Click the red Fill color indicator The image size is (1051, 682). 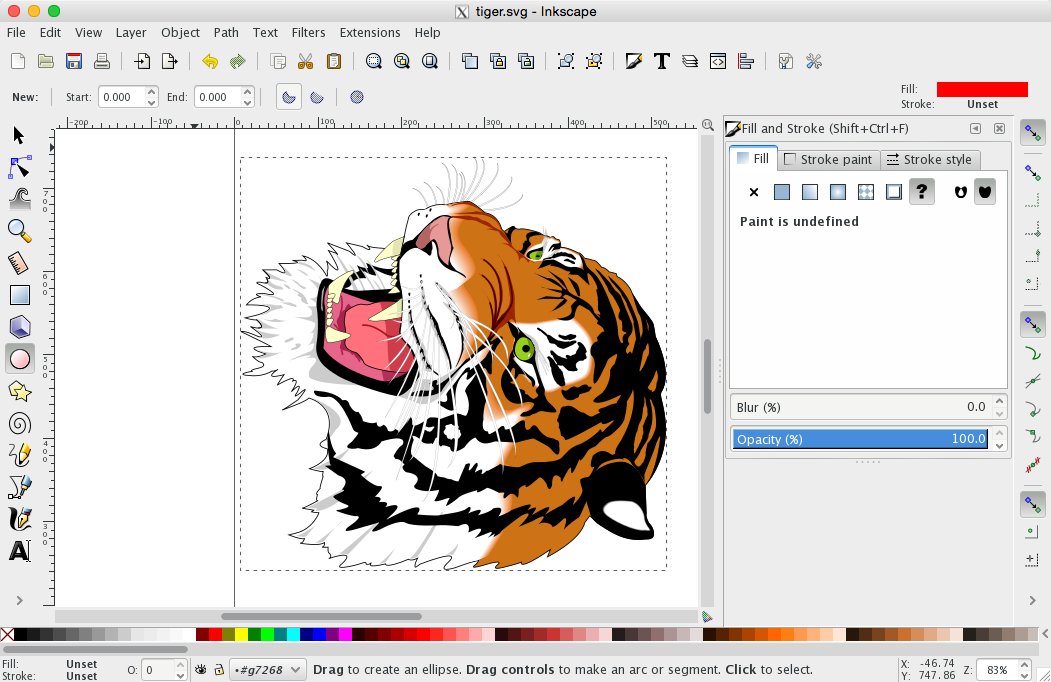(982, 89)
